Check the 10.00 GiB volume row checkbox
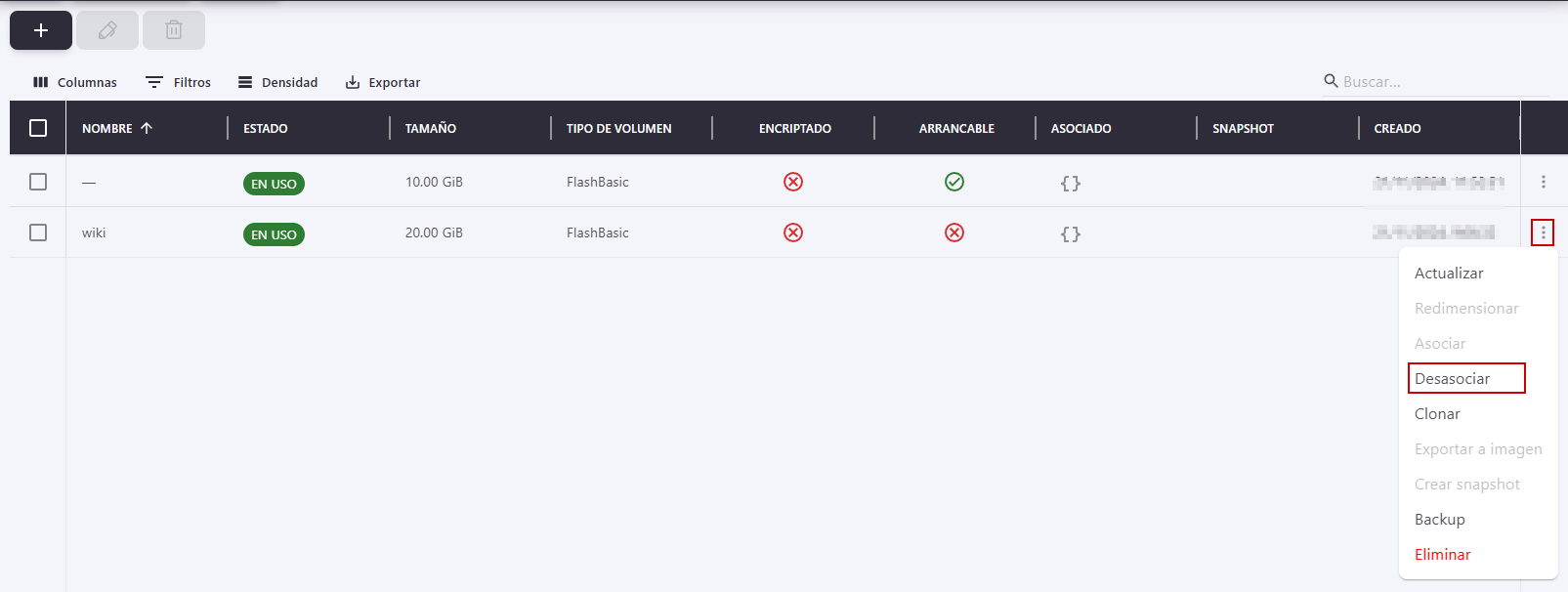 (x=38, y=182)
